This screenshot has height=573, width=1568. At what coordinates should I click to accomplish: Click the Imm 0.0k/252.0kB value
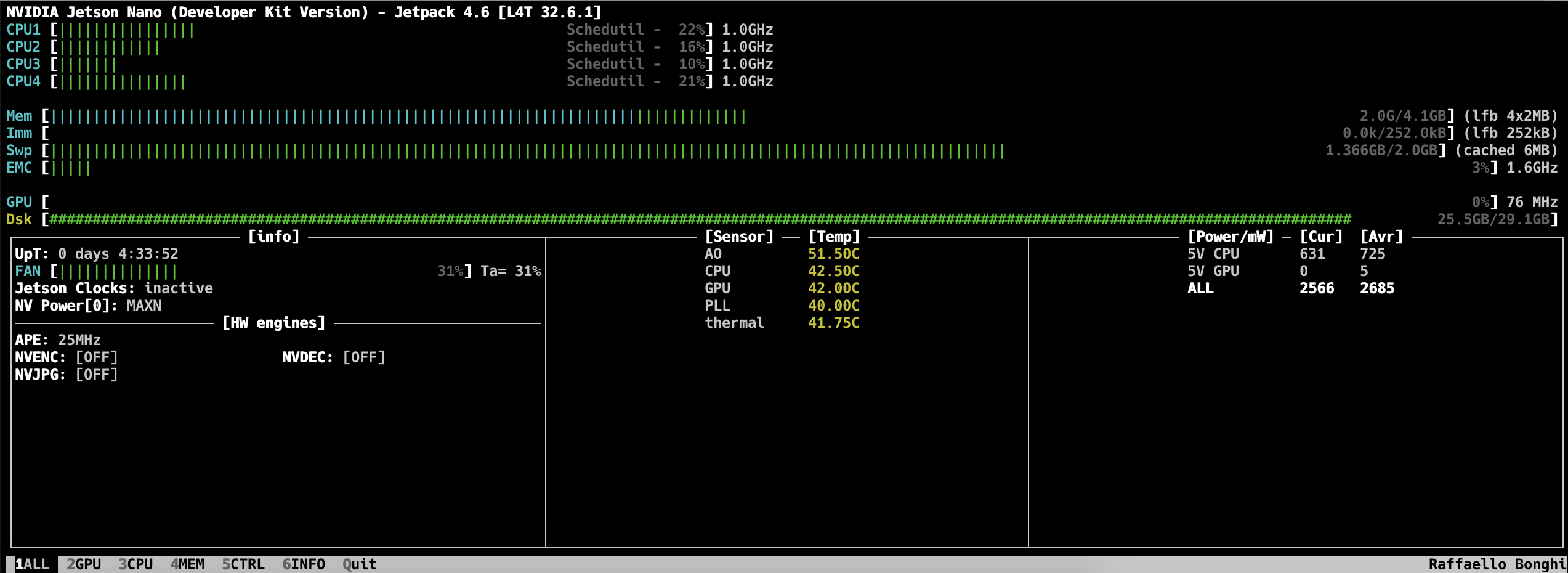click(x=1394, y=133)
